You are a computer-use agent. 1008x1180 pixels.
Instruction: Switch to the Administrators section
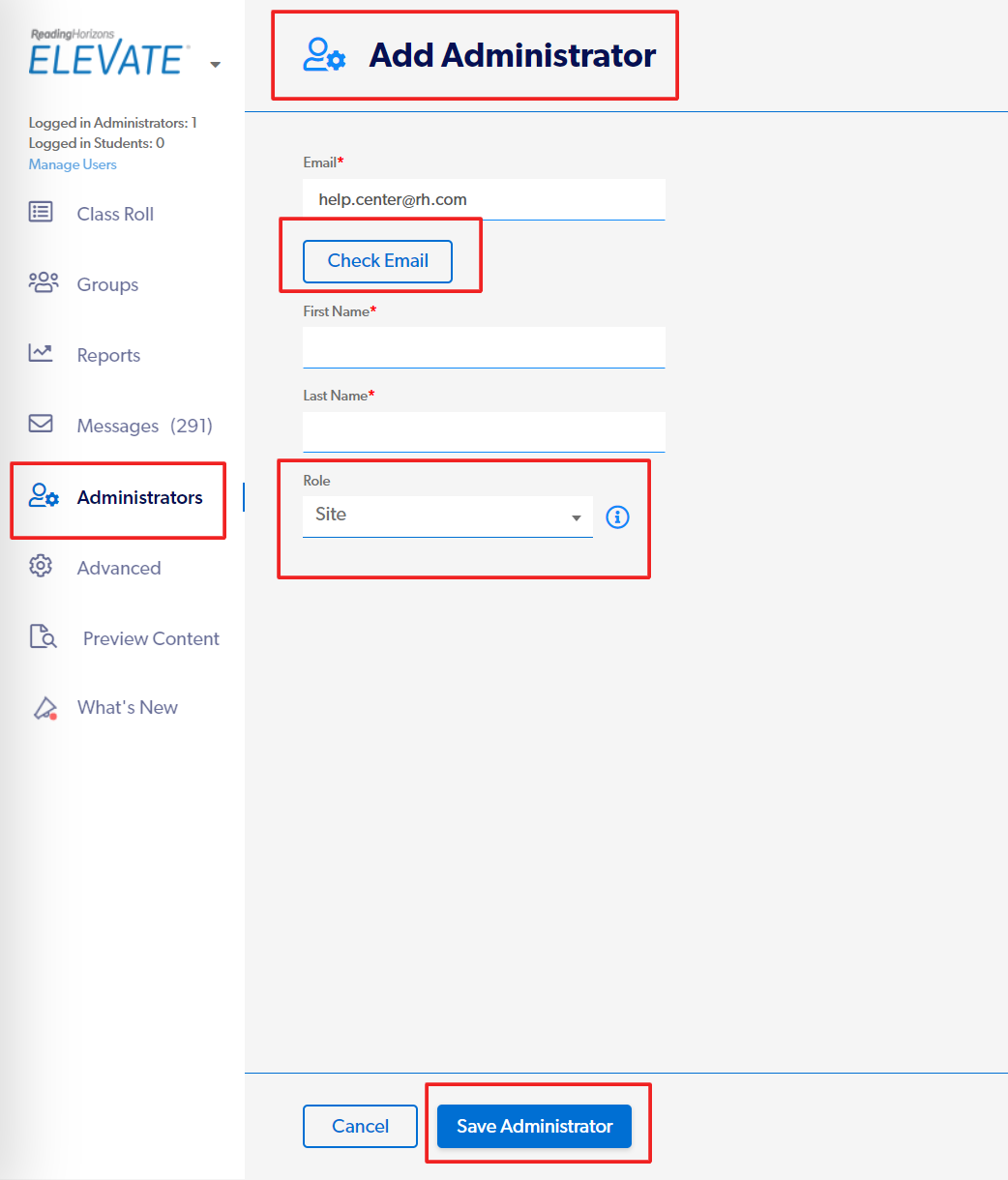[x=139, y=497]
